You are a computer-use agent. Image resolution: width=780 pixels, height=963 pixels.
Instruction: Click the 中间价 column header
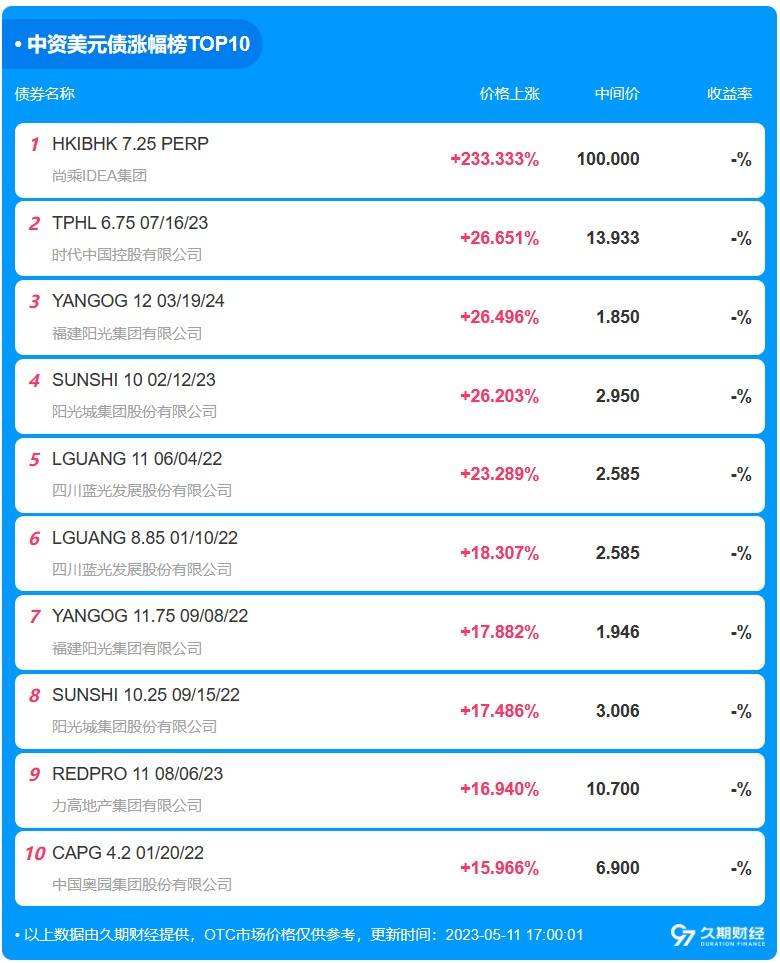(617, 93)
